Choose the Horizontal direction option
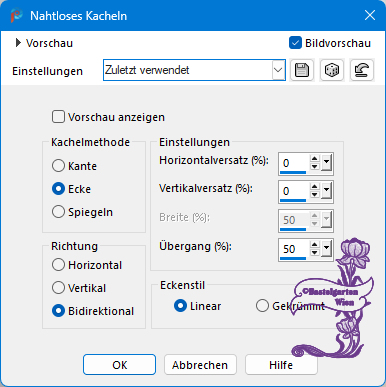Image resolution: width=386 pixels, height=387 pixels. tap(58, 265)
